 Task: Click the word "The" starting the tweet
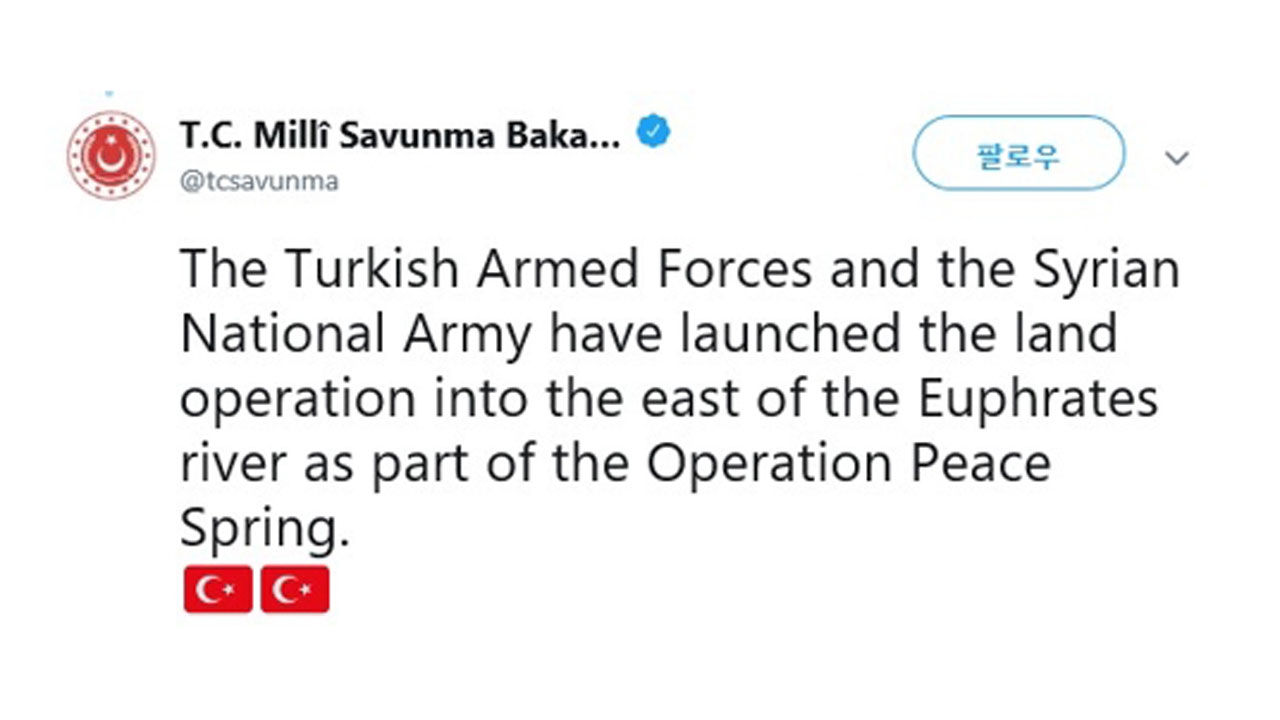[x=225, y=270]
